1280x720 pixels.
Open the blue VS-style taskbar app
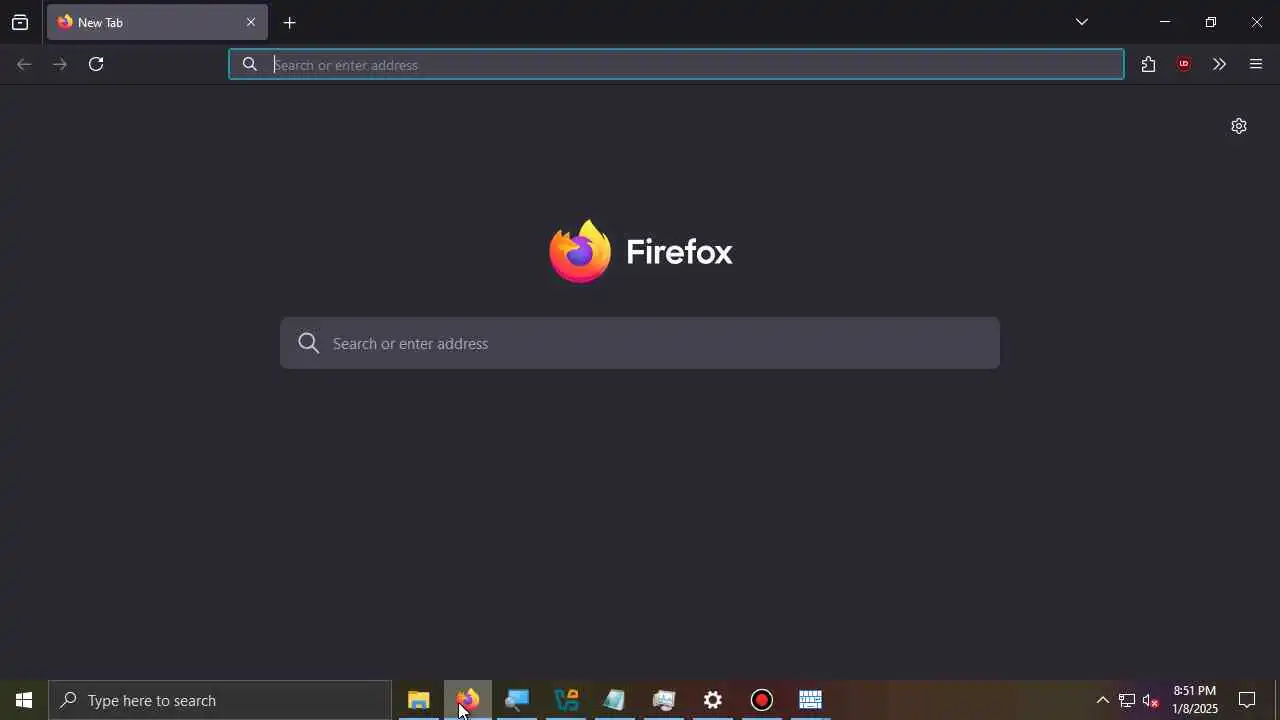[x=566, y=700]
